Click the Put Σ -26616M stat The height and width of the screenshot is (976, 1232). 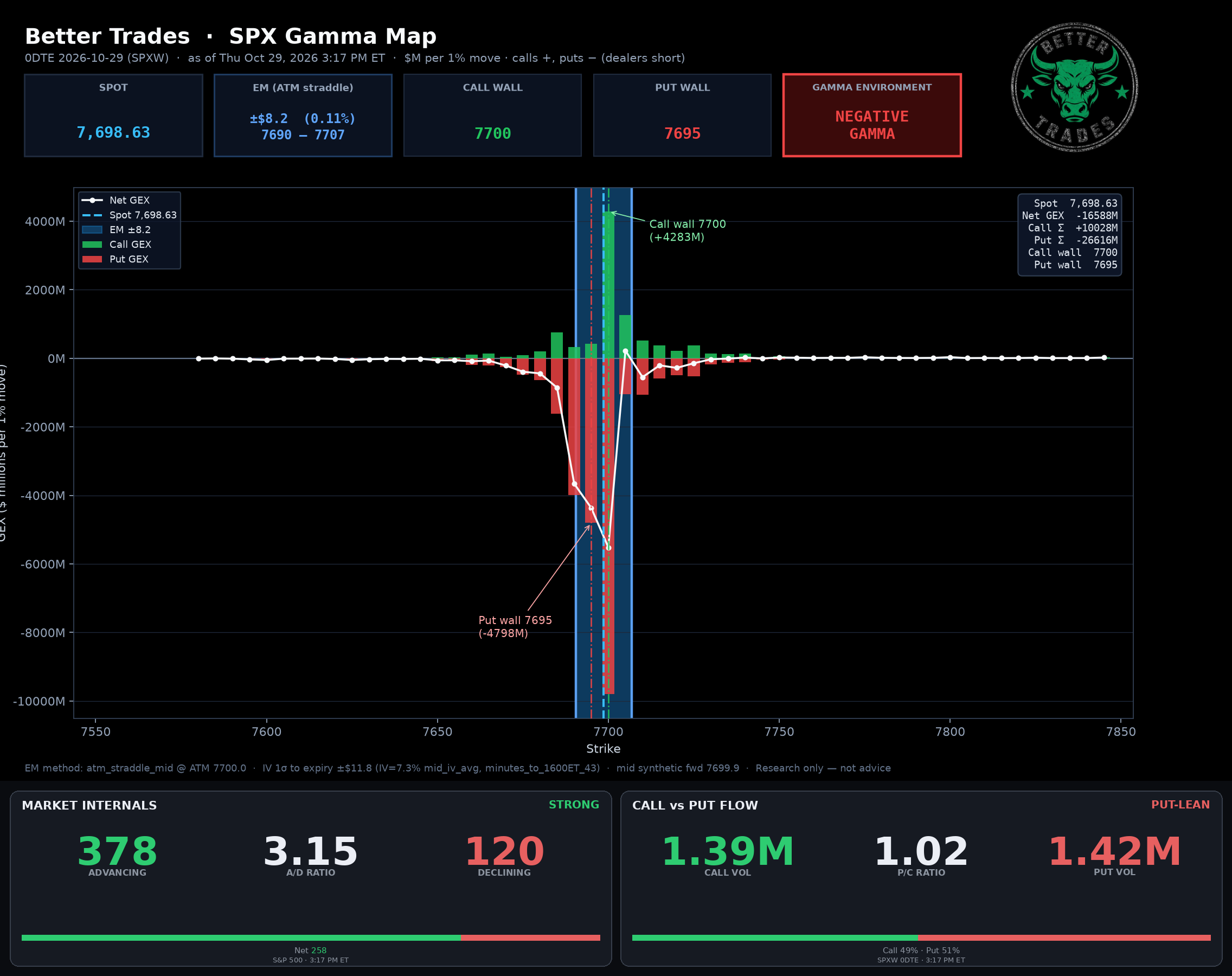coord(1075,241)
